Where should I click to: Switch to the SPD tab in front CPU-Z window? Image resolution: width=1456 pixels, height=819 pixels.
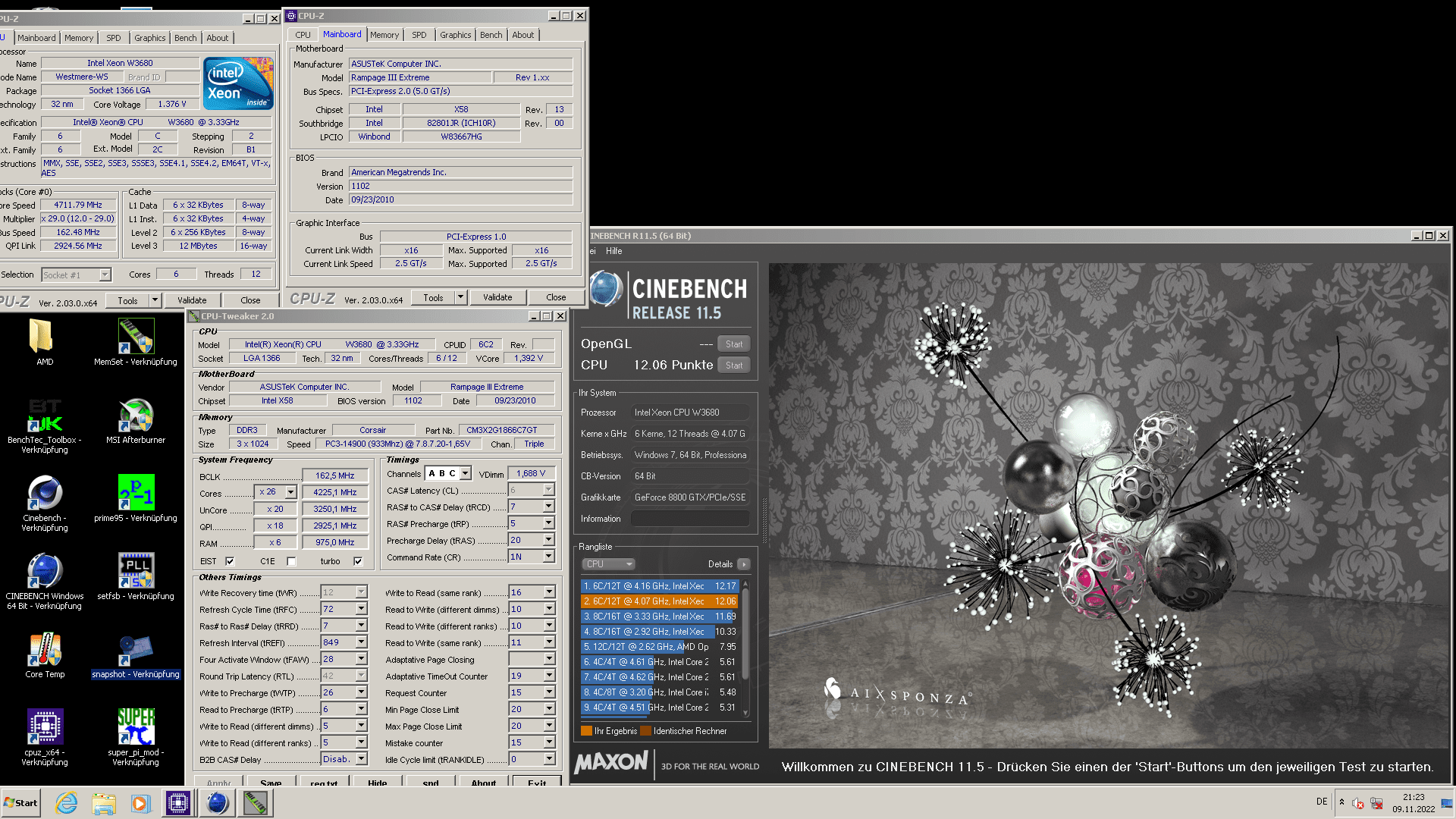pyautogui.click(x=419, y=35)
